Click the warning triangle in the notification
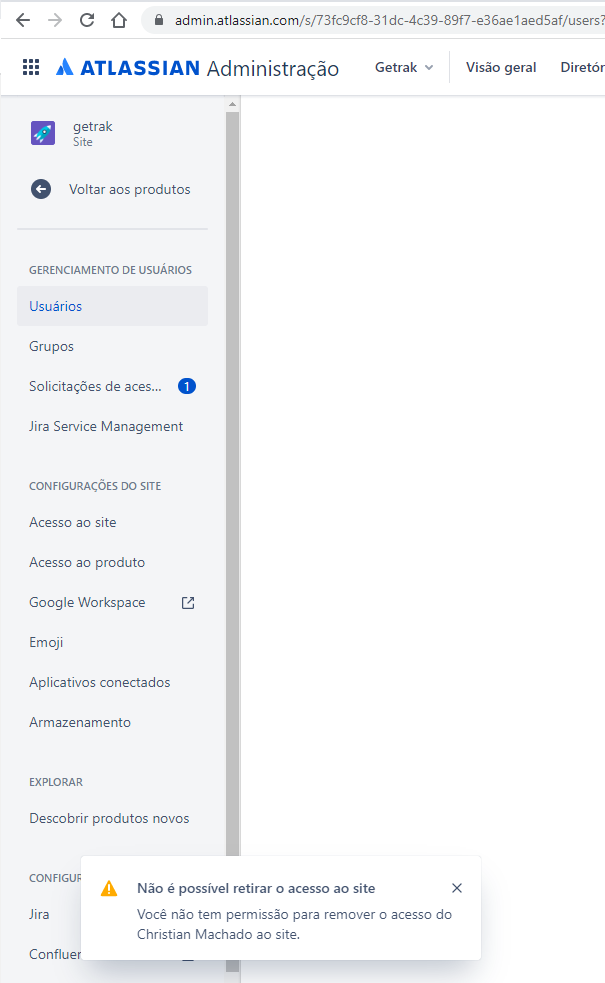This screenshot has width=605, height=983. pyautogui.click(x=109, y=888)
